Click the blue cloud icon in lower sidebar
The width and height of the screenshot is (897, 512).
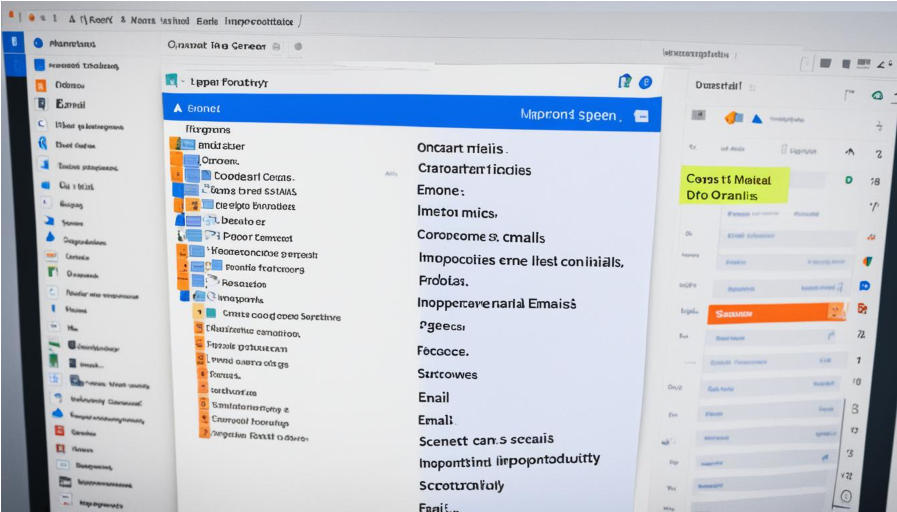58,413
